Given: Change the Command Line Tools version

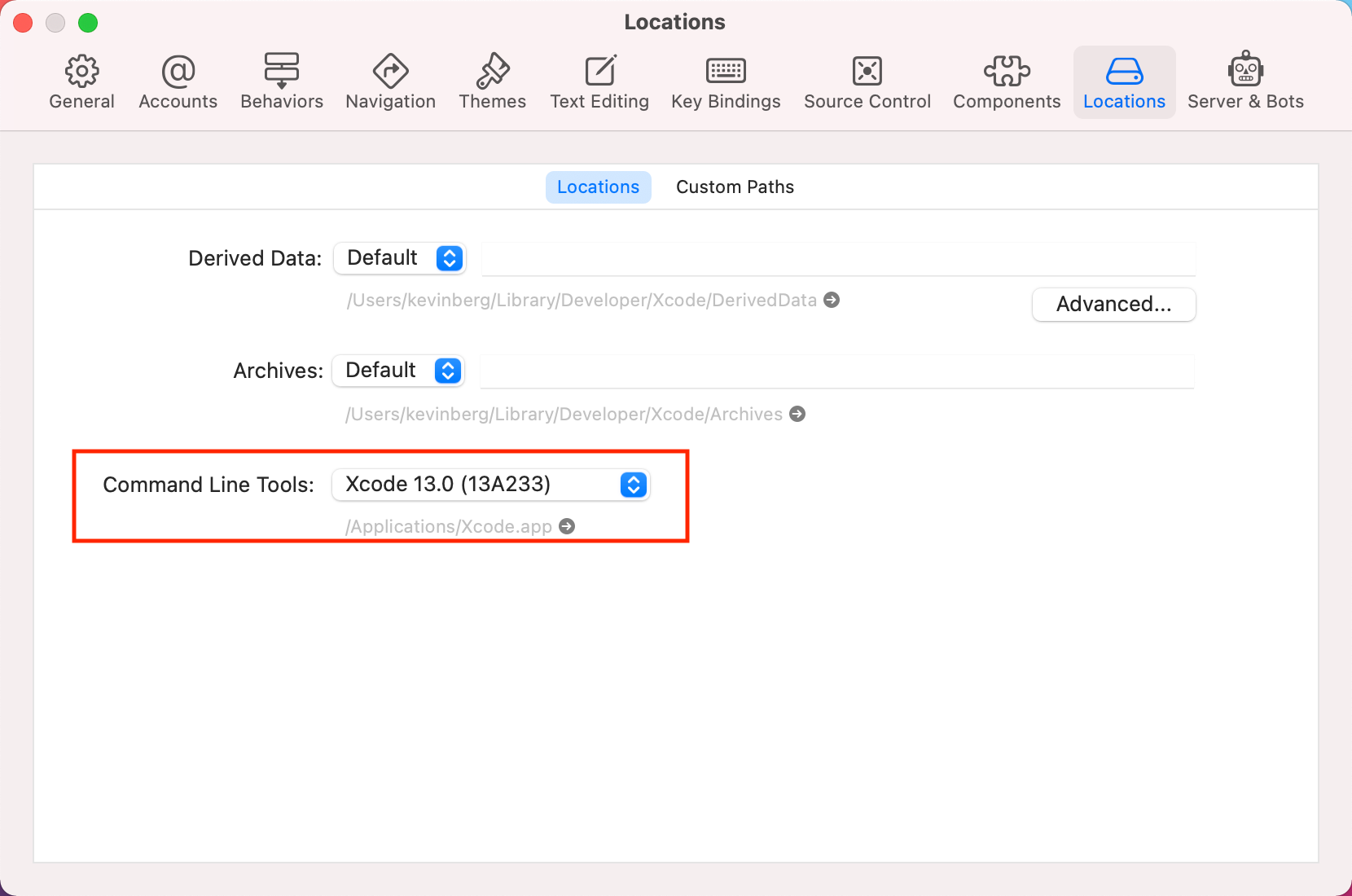Looking at the screenshot, I should tap(490, 484).
